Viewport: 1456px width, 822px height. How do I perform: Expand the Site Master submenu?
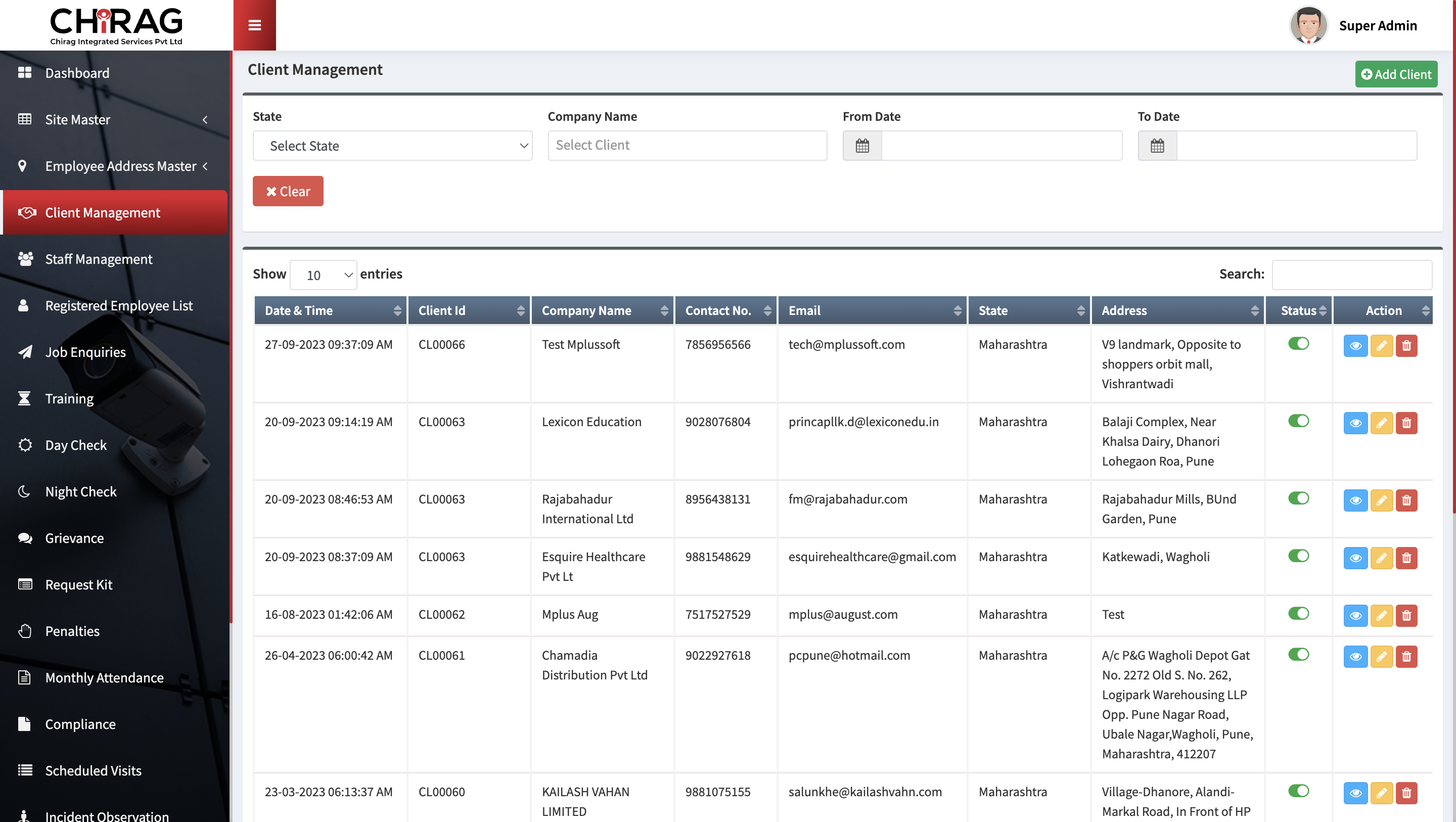tap(115, 120)
